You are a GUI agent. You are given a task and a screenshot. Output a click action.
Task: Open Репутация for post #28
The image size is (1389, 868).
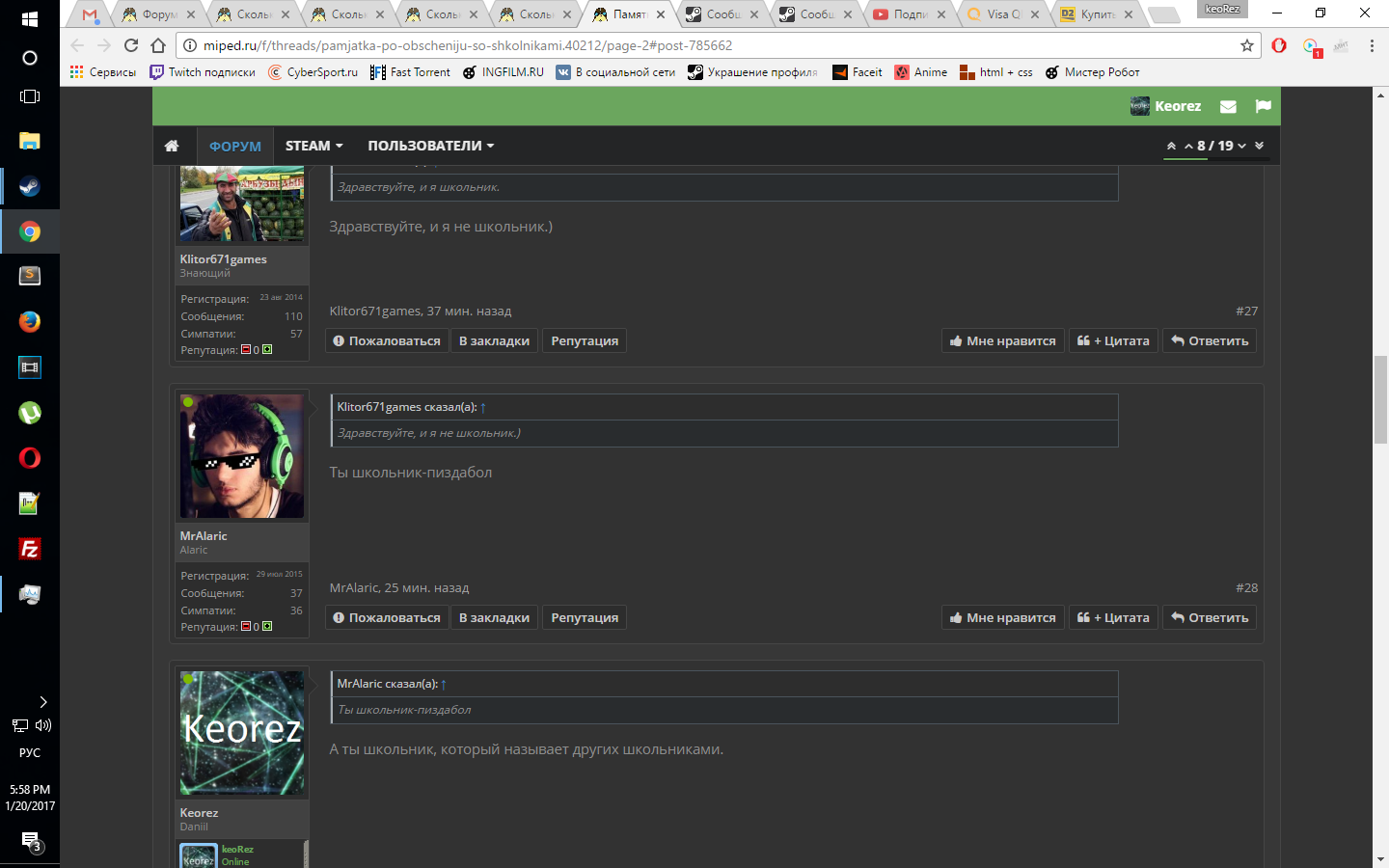pyautogui.click(x=585, y=617)
